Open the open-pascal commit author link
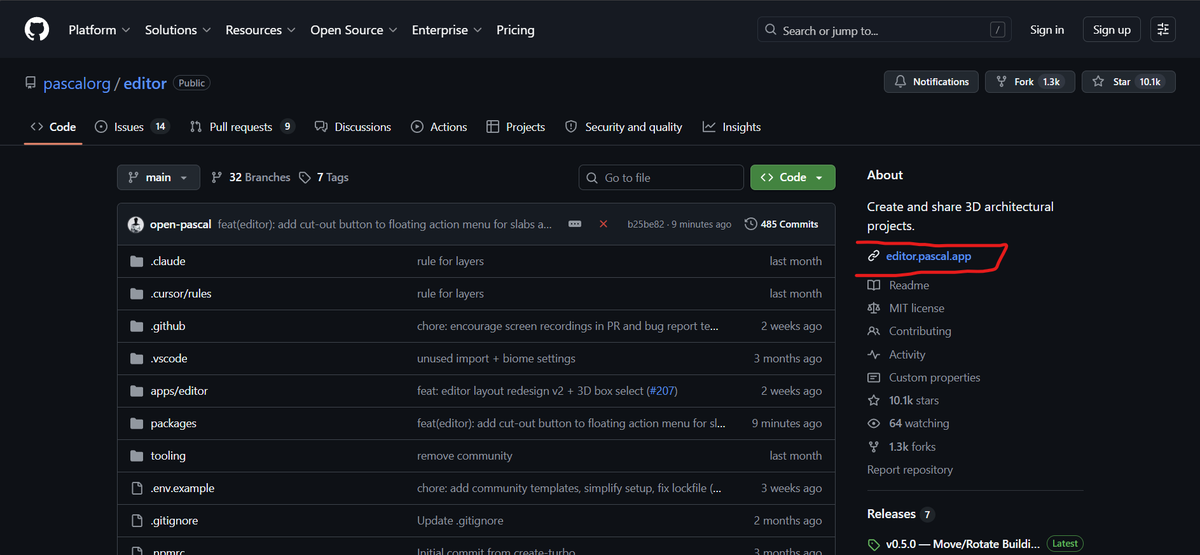Image resolution: width=1200 pixels, height=555 pixels. coord(180,224)
